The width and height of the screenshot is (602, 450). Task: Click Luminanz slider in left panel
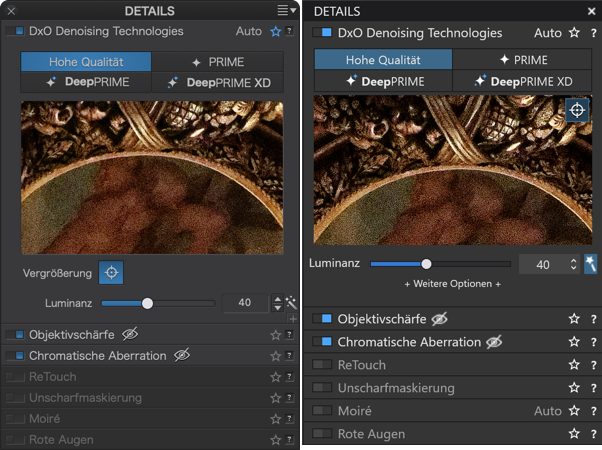(158, 303)
